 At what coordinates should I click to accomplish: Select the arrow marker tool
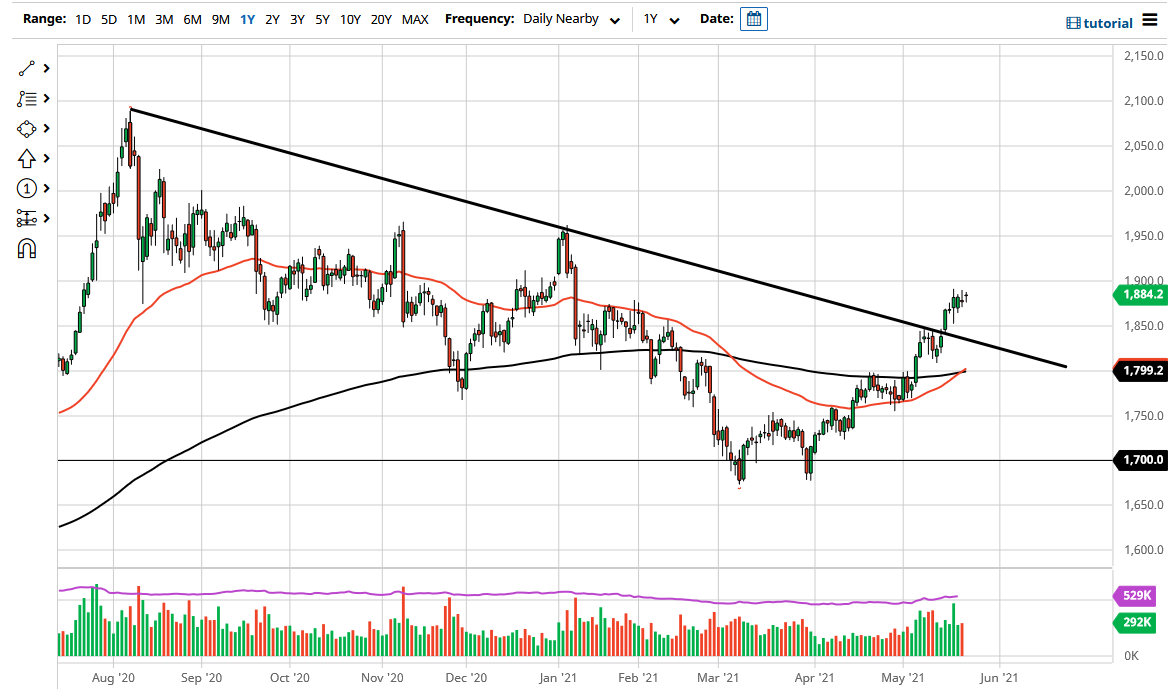click(26, 158)
